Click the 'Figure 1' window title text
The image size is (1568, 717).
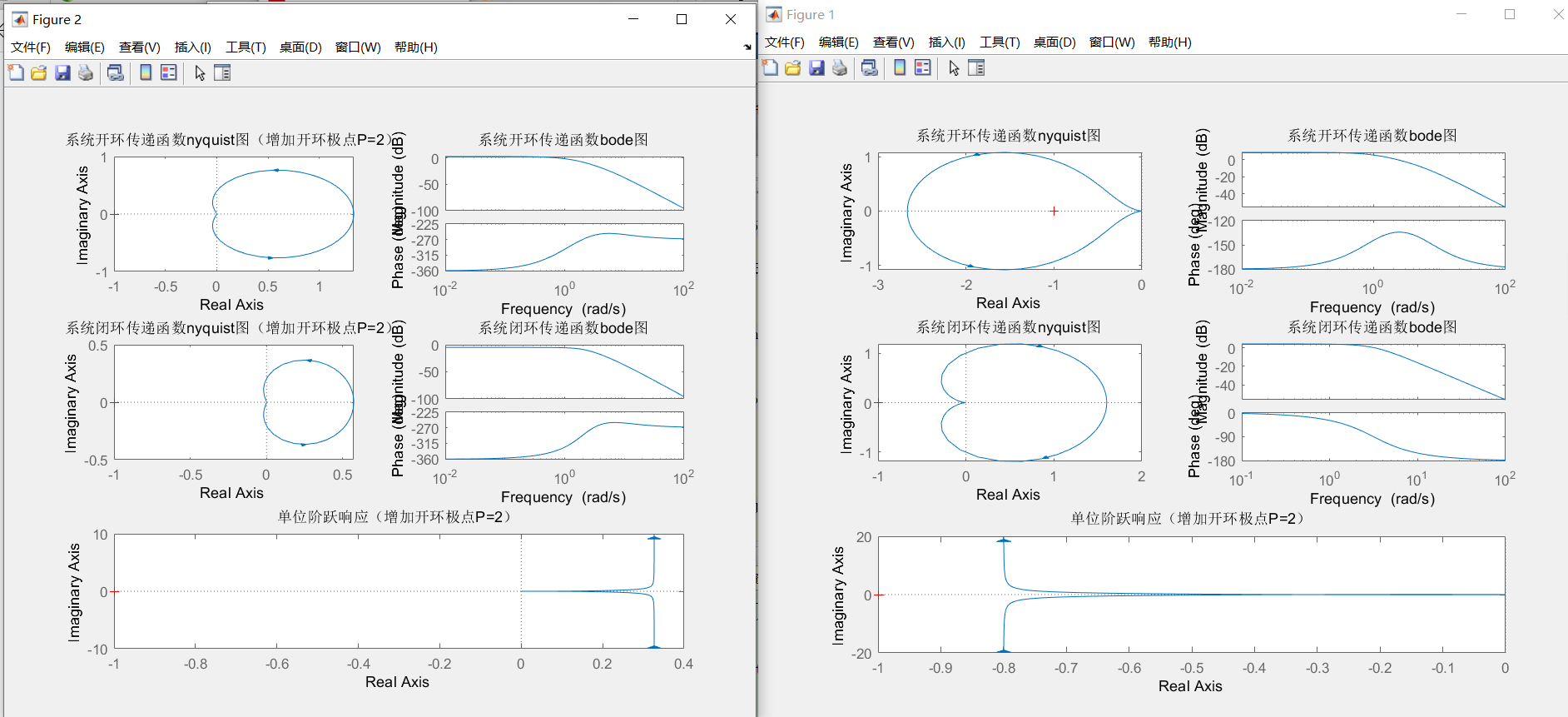811,14
